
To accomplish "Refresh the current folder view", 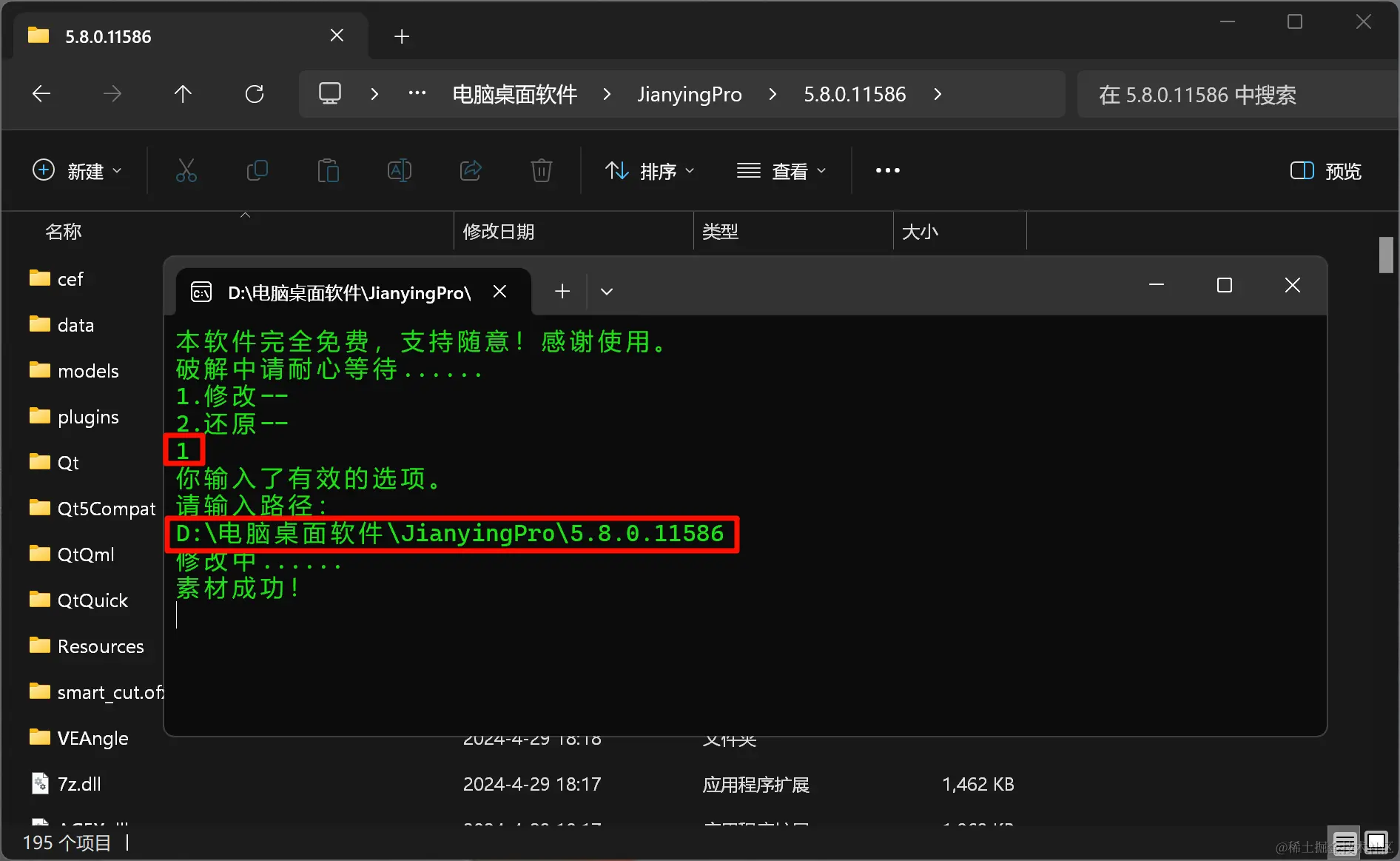I will coord(254,94).
